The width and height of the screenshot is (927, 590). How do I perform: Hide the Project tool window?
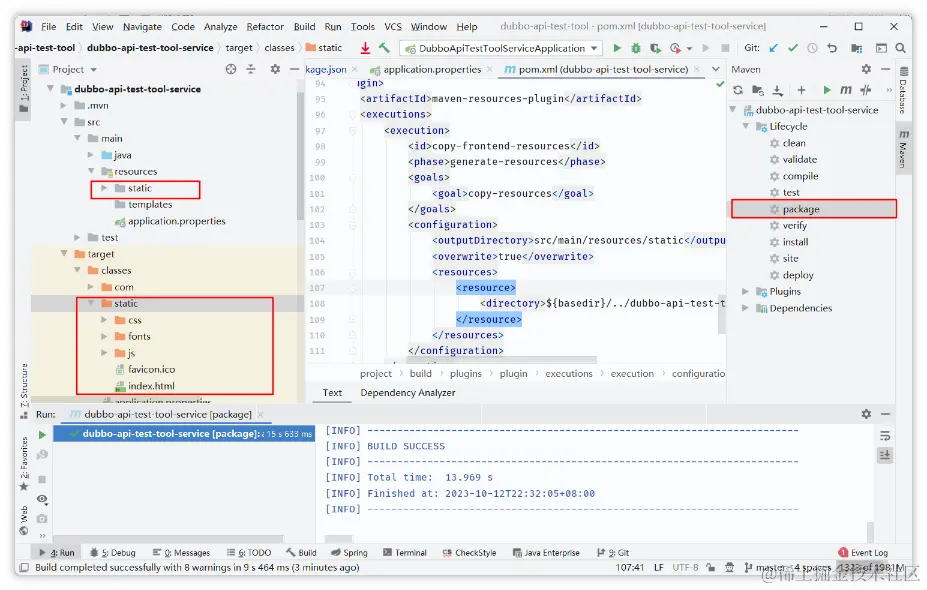pyautogui.click(x=294, y=69)
